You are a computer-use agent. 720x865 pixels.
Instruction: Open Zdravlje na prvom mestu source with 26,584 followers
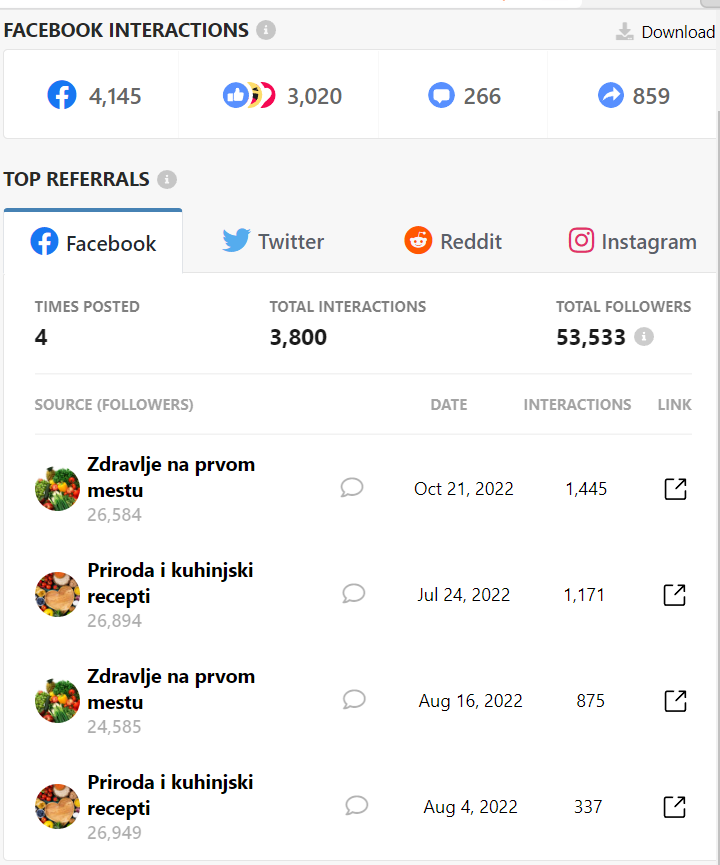[x=171, y=477]
